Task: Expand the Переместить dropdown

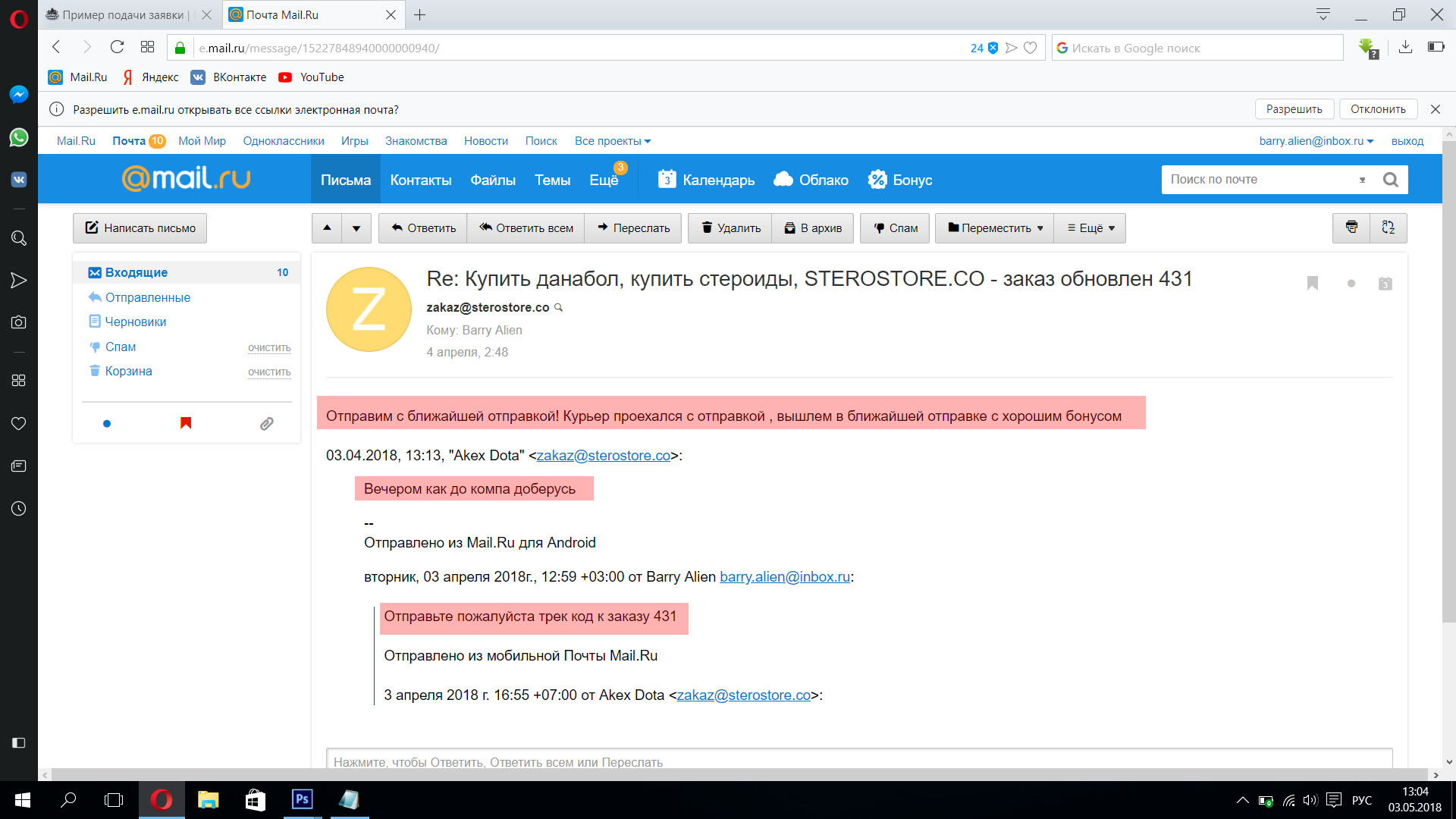Action: pos(995,228)
